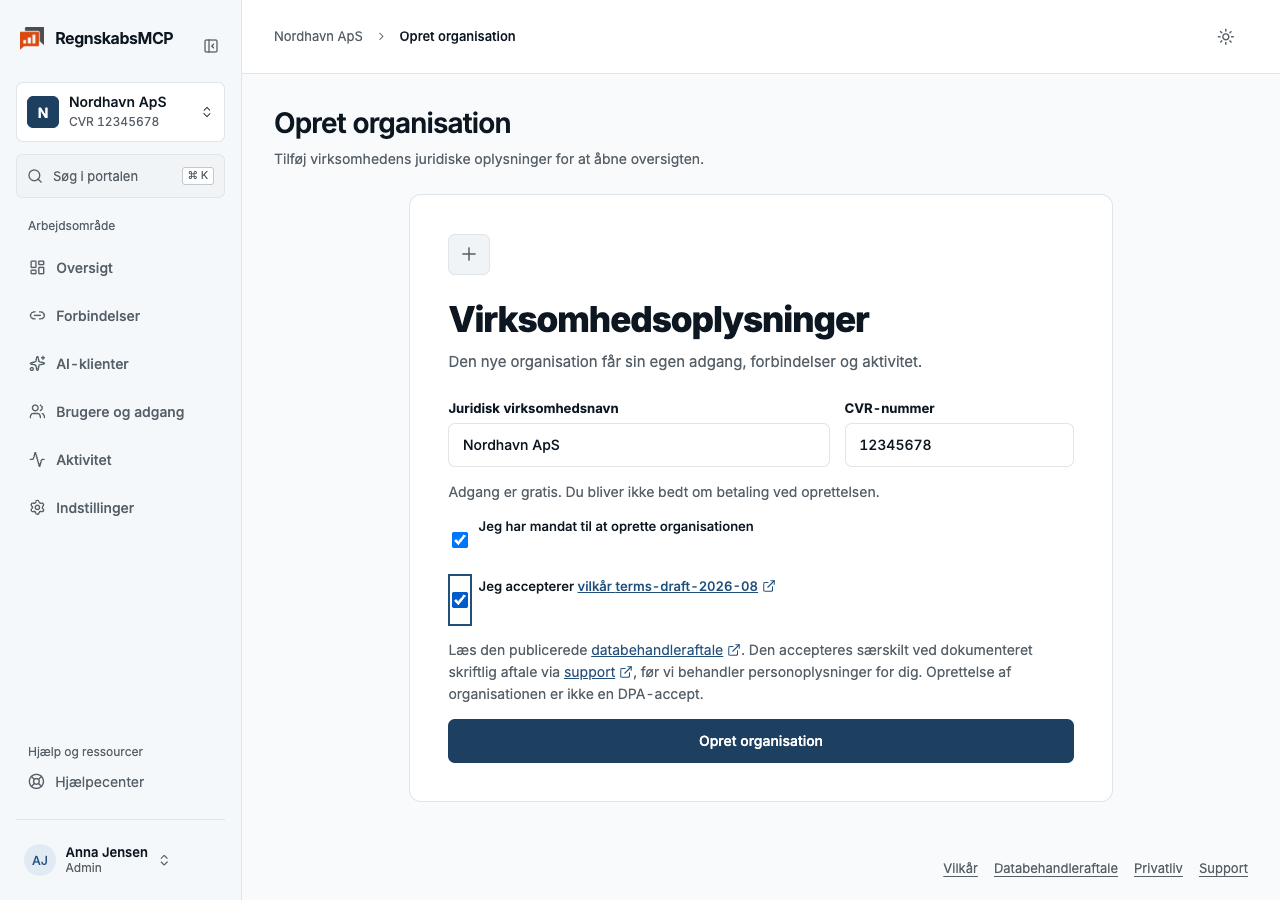Click the ⌘ K shortcut badge

click(198, 176)
